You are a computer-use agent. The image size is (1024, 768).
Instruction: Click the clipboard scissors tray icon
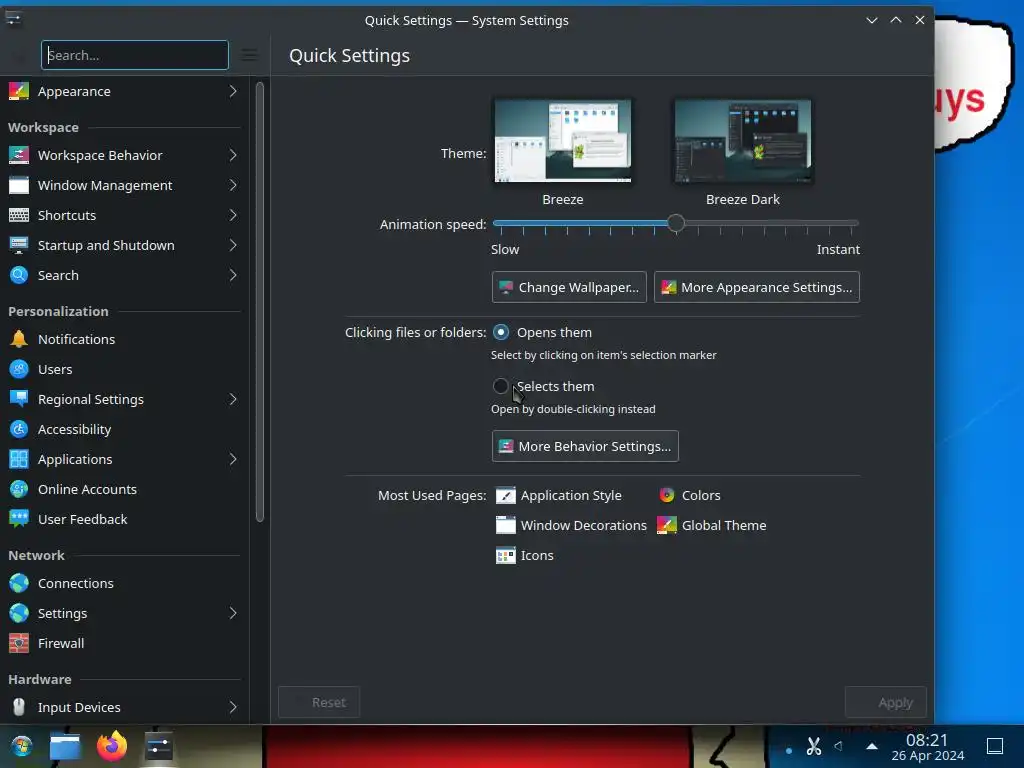814,746
